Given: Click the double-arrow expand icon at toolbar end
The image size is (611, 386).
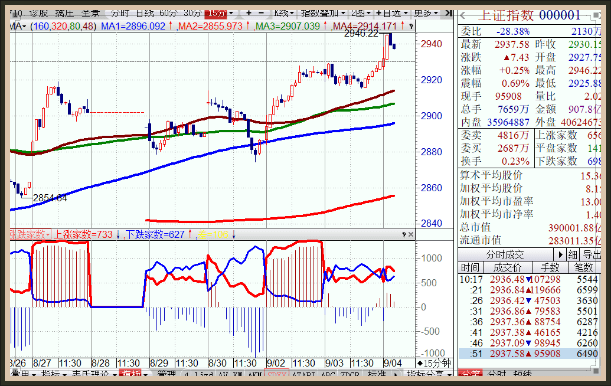Looking at the screenshot, I should coord(449,13).
